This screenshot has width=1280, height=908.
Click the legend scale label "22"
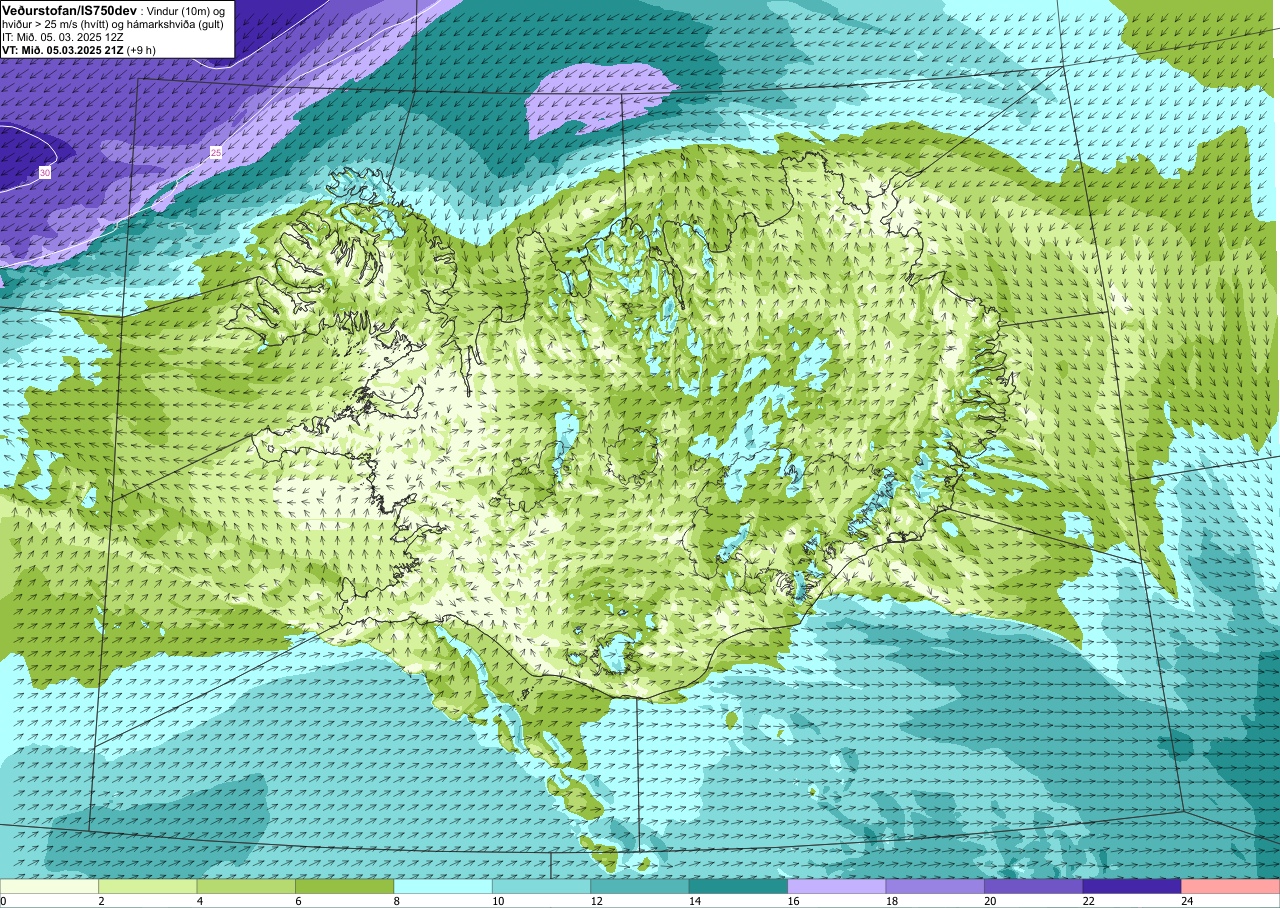point(1089,901)
